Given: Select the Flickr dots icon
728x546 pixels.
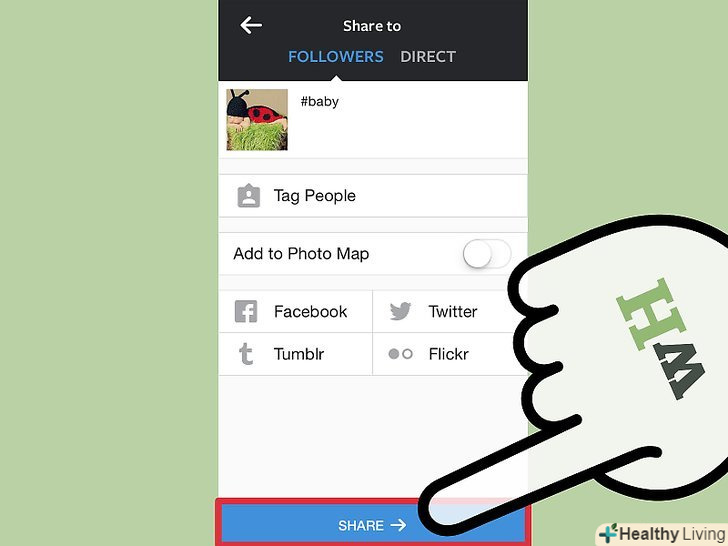Looking at the screenshot, I should point(400,354).
